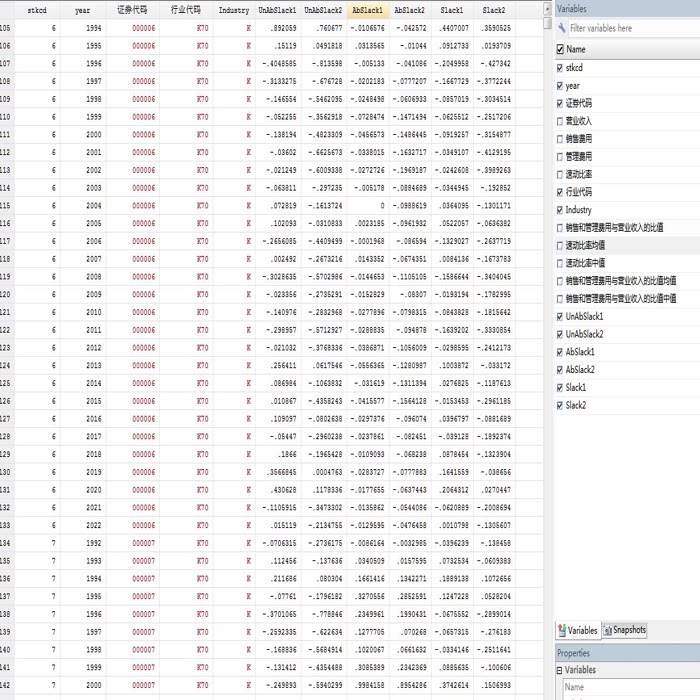Select the stkcd column header
The image size is (700, 700).
[37, 10]
